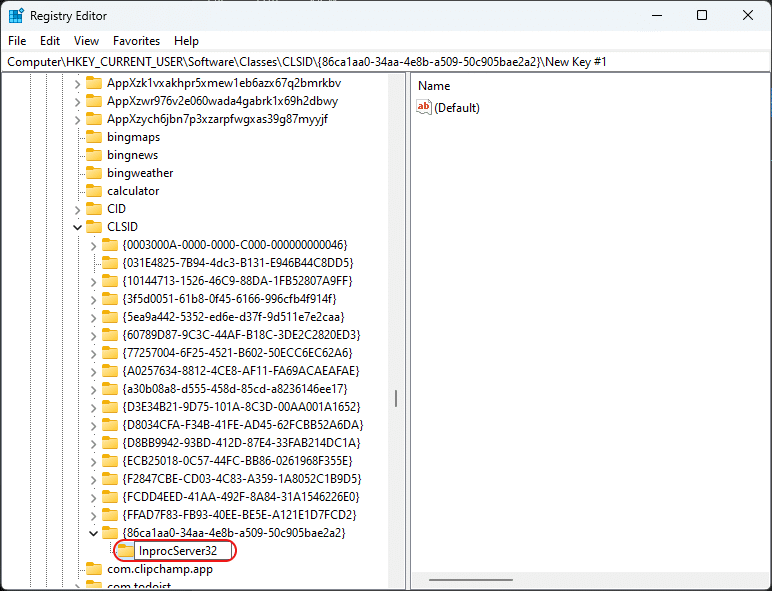Select the AppXzwr976v2e060wada4gabrk1x69h2dbwy key label

(223, 101)
